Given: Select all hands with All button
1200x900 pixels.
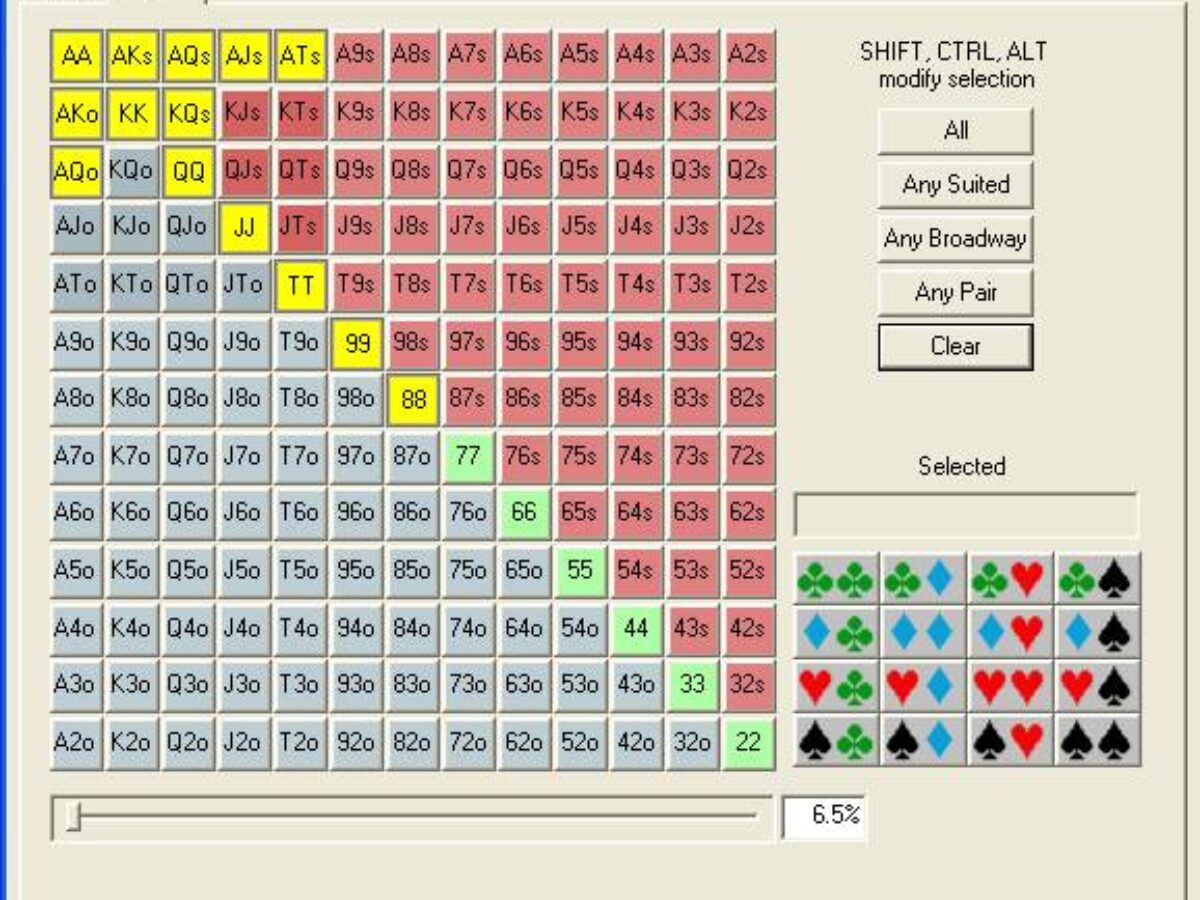Looking at the screenshot, I should [955, 131].
